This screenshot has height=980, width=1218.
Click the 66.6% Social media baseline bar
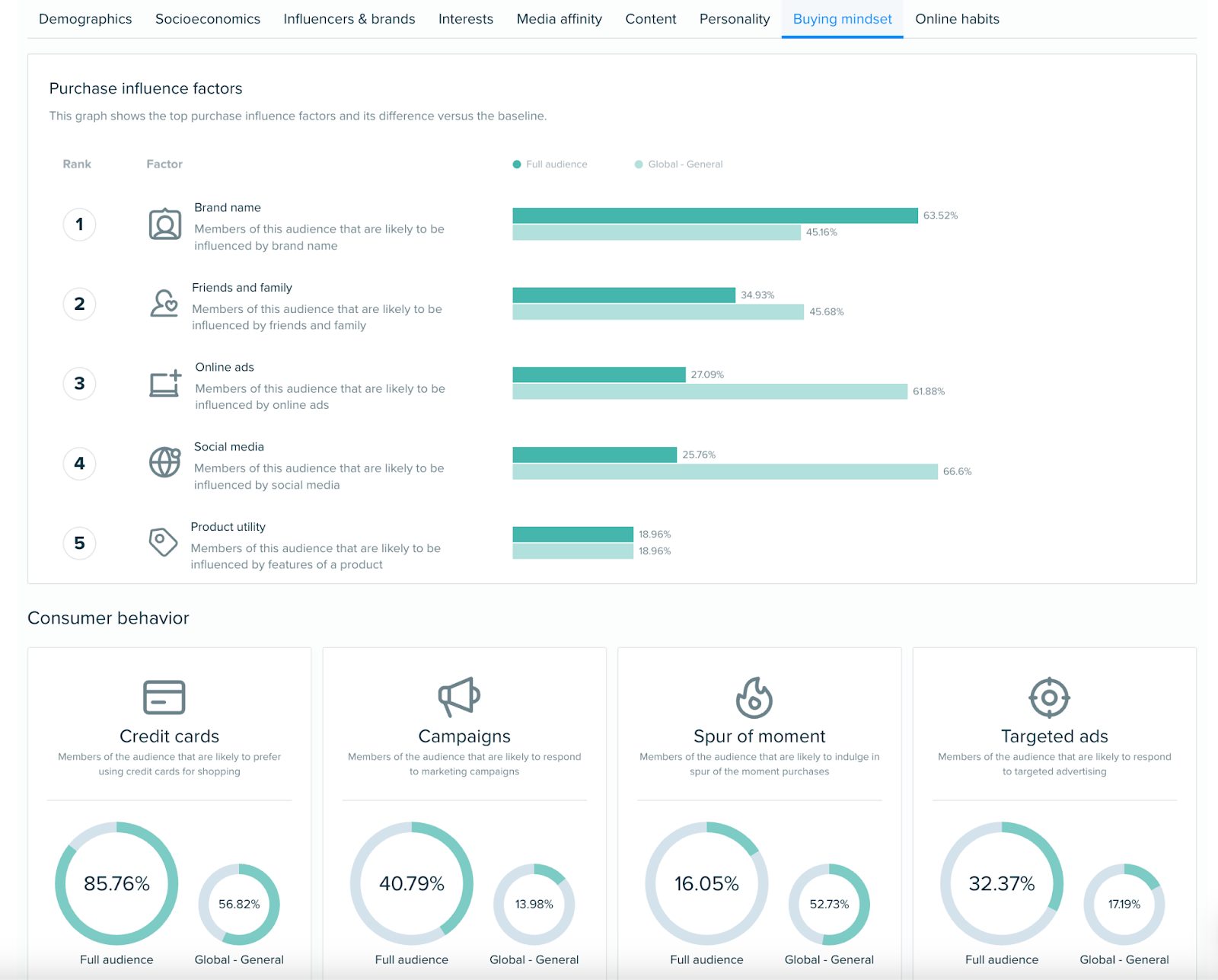[x=725, y=471]
